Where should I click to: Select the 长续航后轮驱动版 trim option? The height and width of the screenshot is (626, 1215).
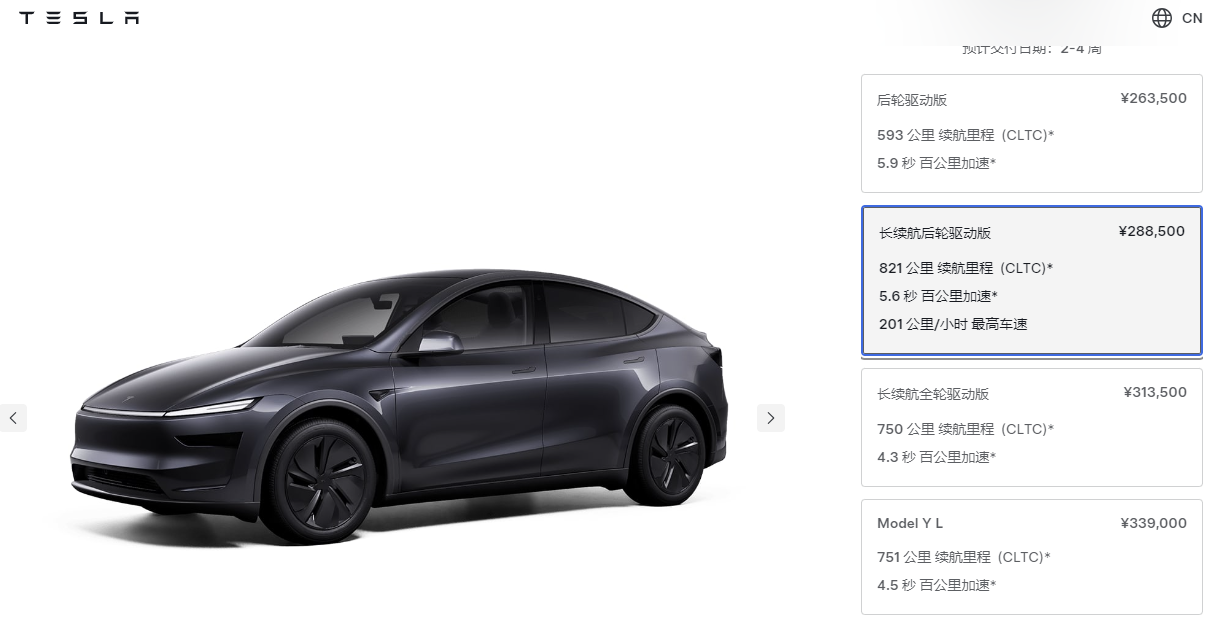tap(1032, 281)
